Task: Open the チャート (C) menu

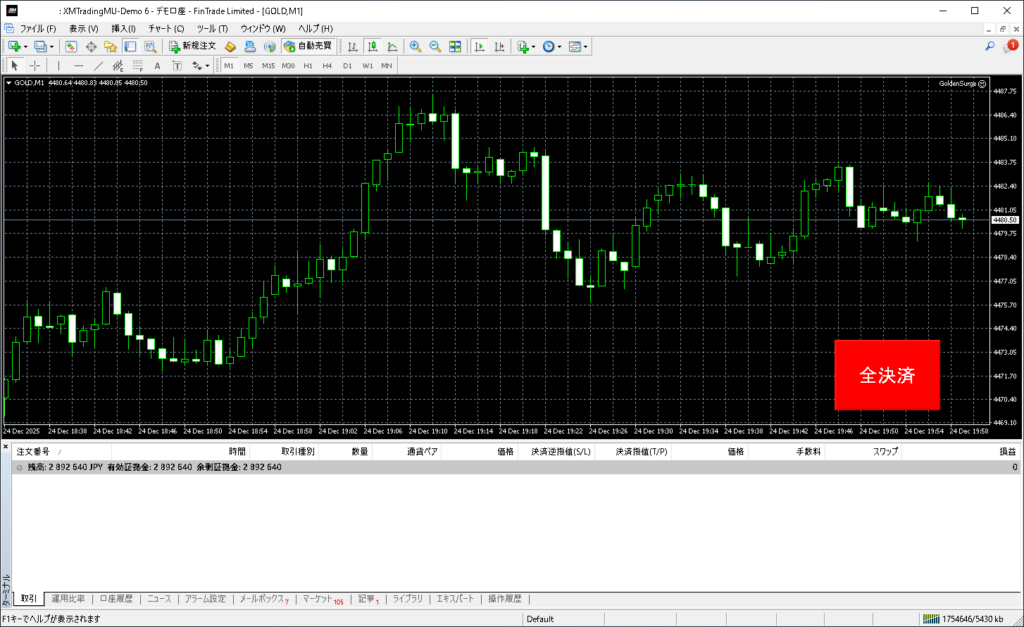Action: click(166, 28)
